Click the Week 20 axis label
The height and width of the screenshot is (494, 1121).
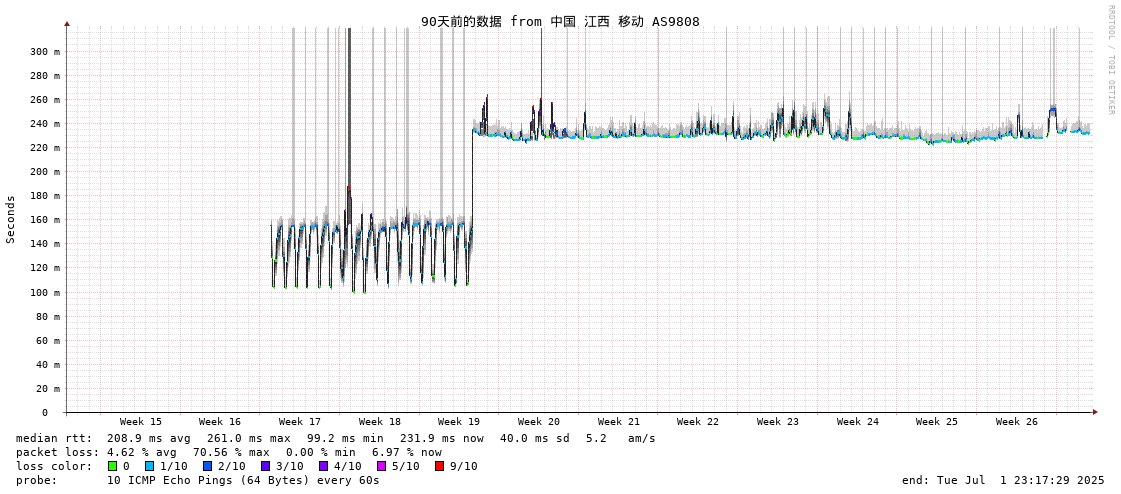(x=539, y=422)
